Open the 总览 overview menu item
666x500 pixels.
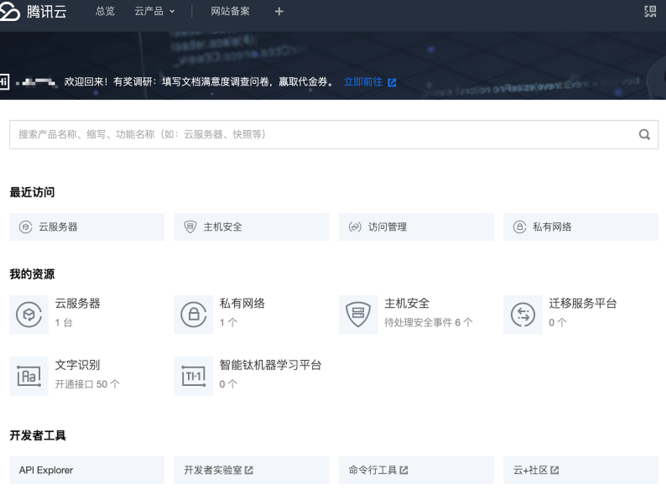click(x=105, y=11)
